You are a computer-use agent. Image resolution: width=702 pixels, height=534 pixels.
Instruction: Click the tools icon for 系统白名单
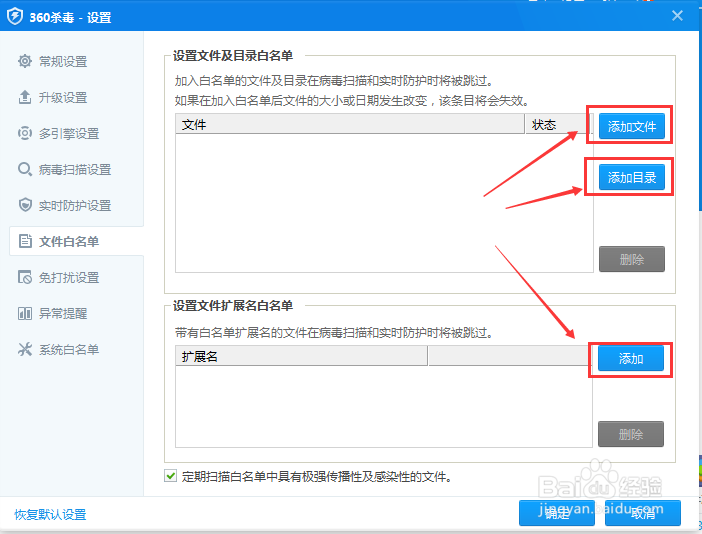click(x=25, y=349)
